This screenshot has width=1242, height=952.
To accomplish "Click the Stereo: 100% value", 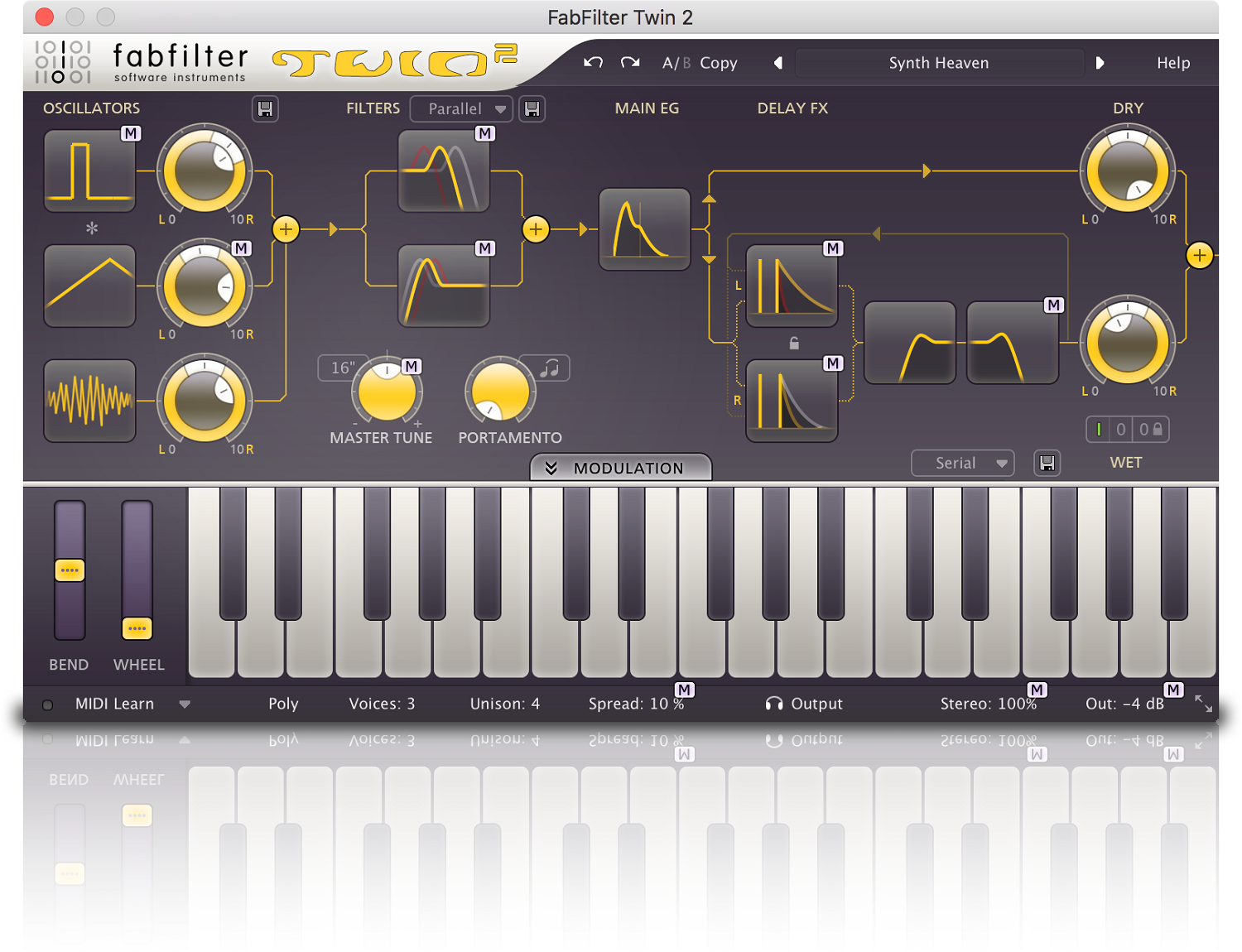I will tap(989, 704).
